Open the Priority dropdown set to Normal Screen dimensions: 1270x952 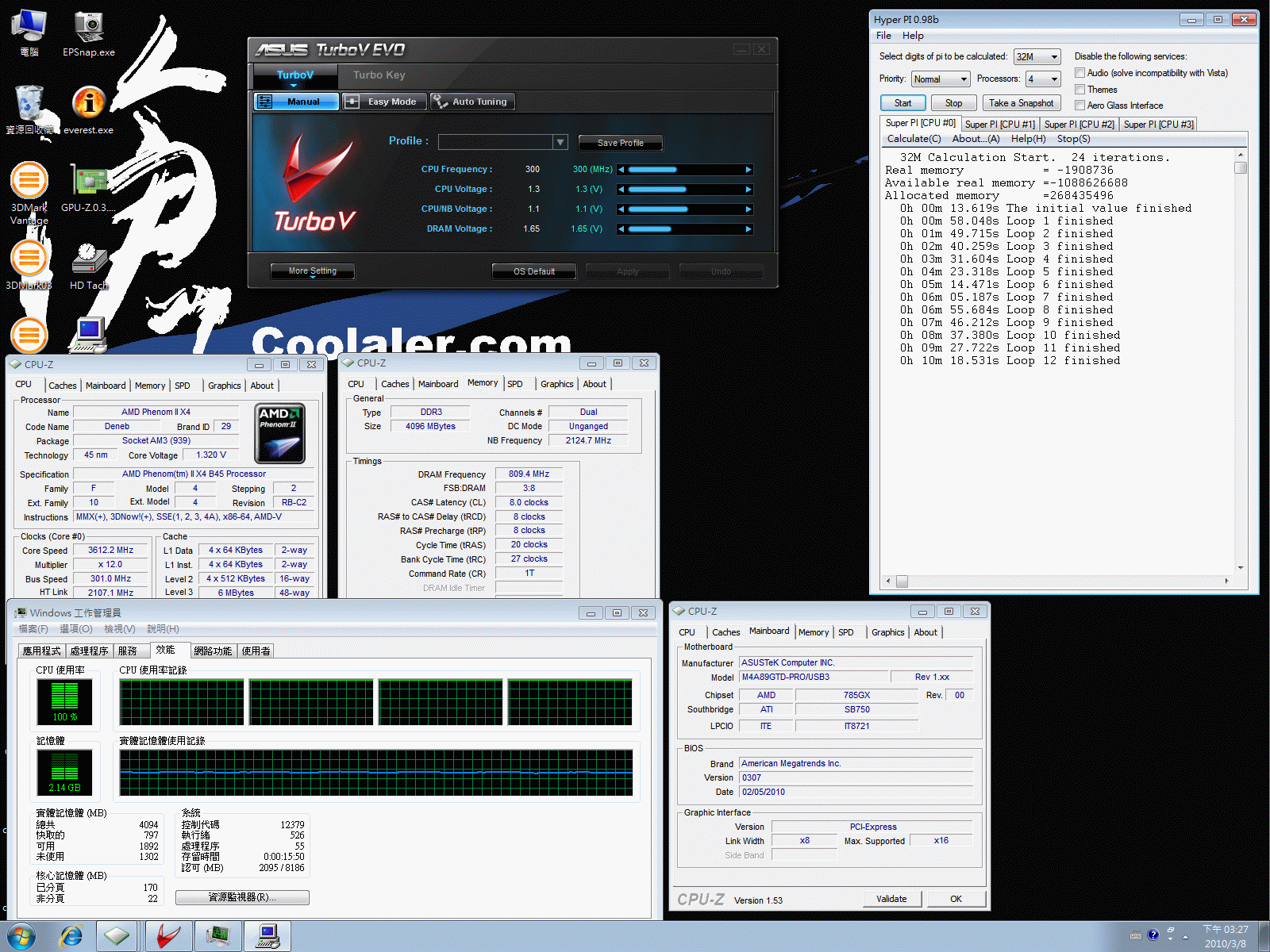click(x=940, y=79)
